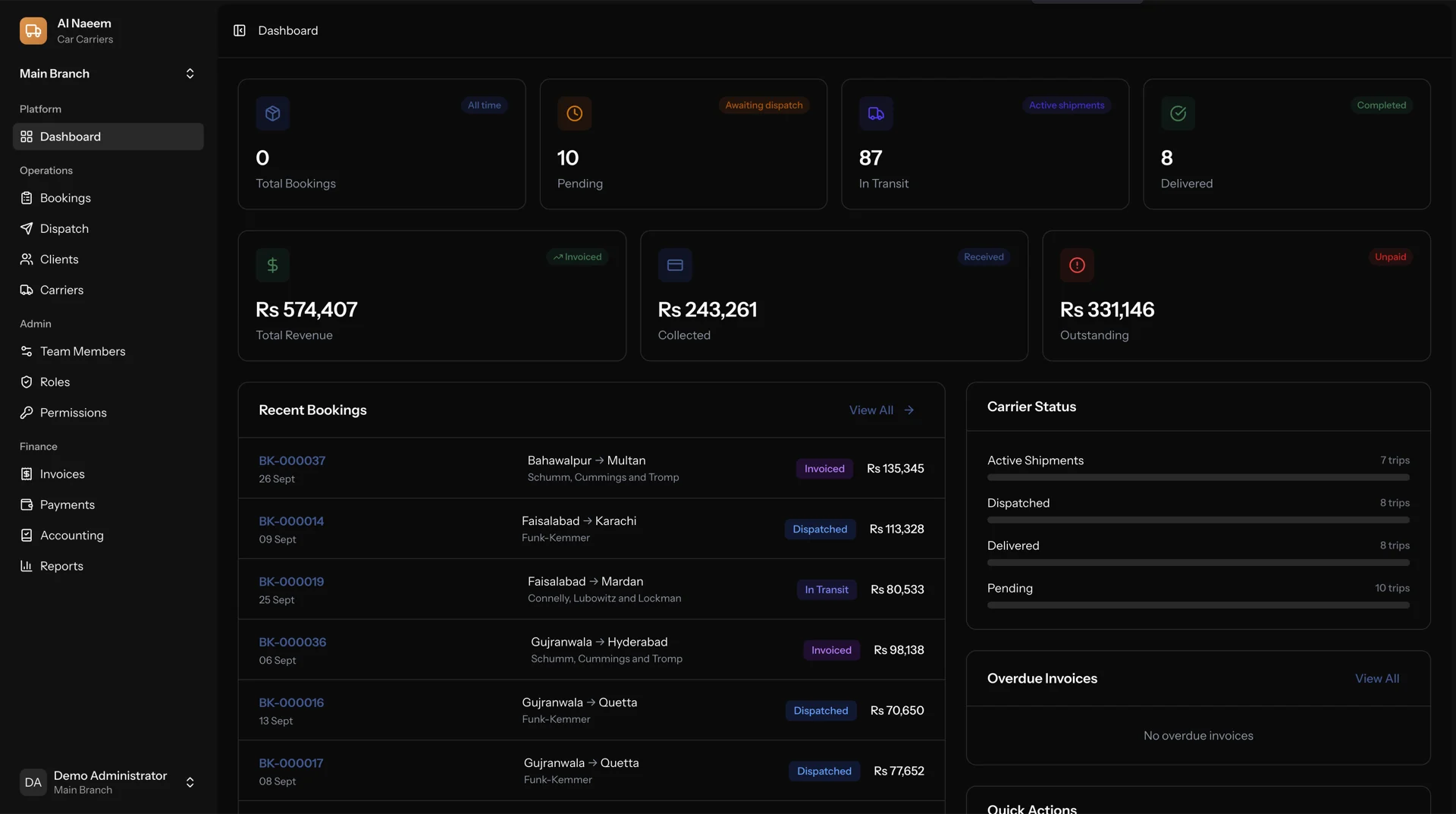The width and height of the screenshot is (1456, 814).
Task: Go to Bookings in the sidebar
Action: click(108, 198)
